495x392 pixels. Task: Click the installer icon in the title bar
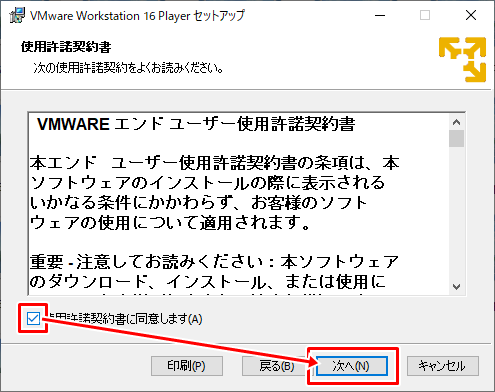[x=17, y=15]
